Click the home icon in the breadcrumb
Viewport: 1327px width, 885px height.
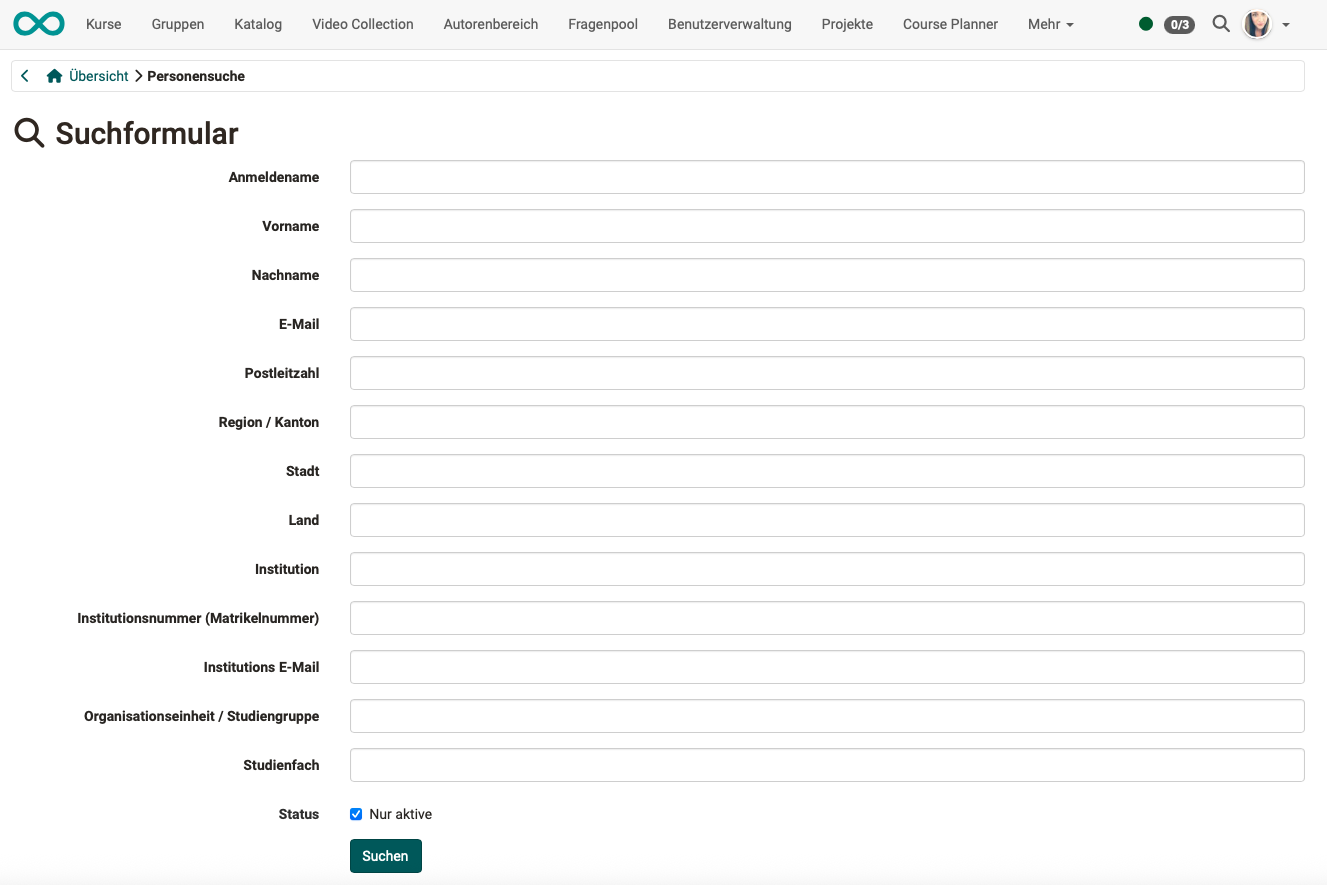click(54, 75)
